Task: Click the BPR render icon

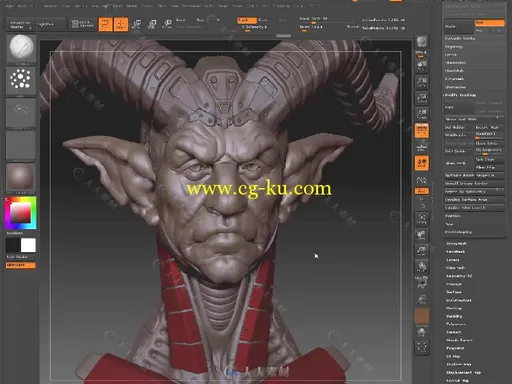Action: pyautogui.click(x=422, y=43)
